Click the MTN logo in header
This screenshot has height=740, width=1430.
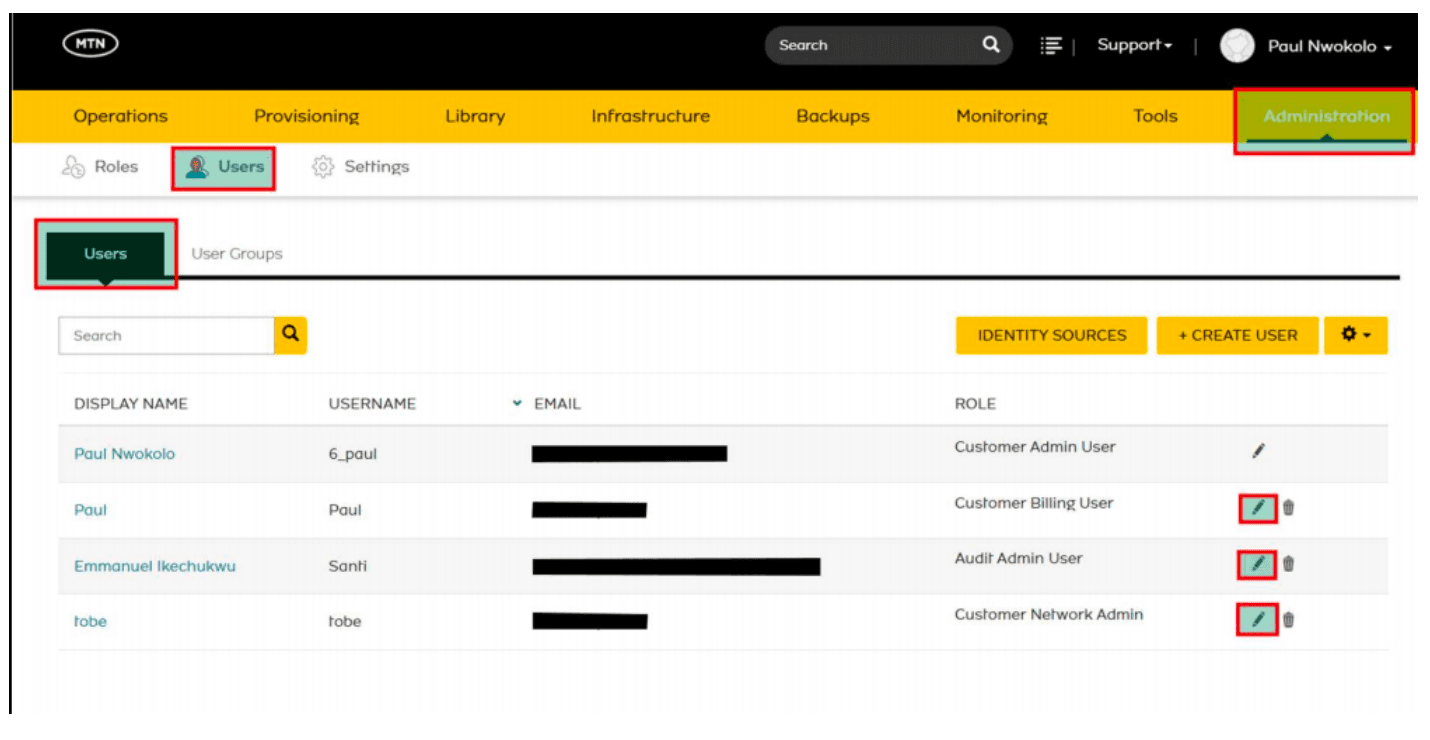coord(90,43)
